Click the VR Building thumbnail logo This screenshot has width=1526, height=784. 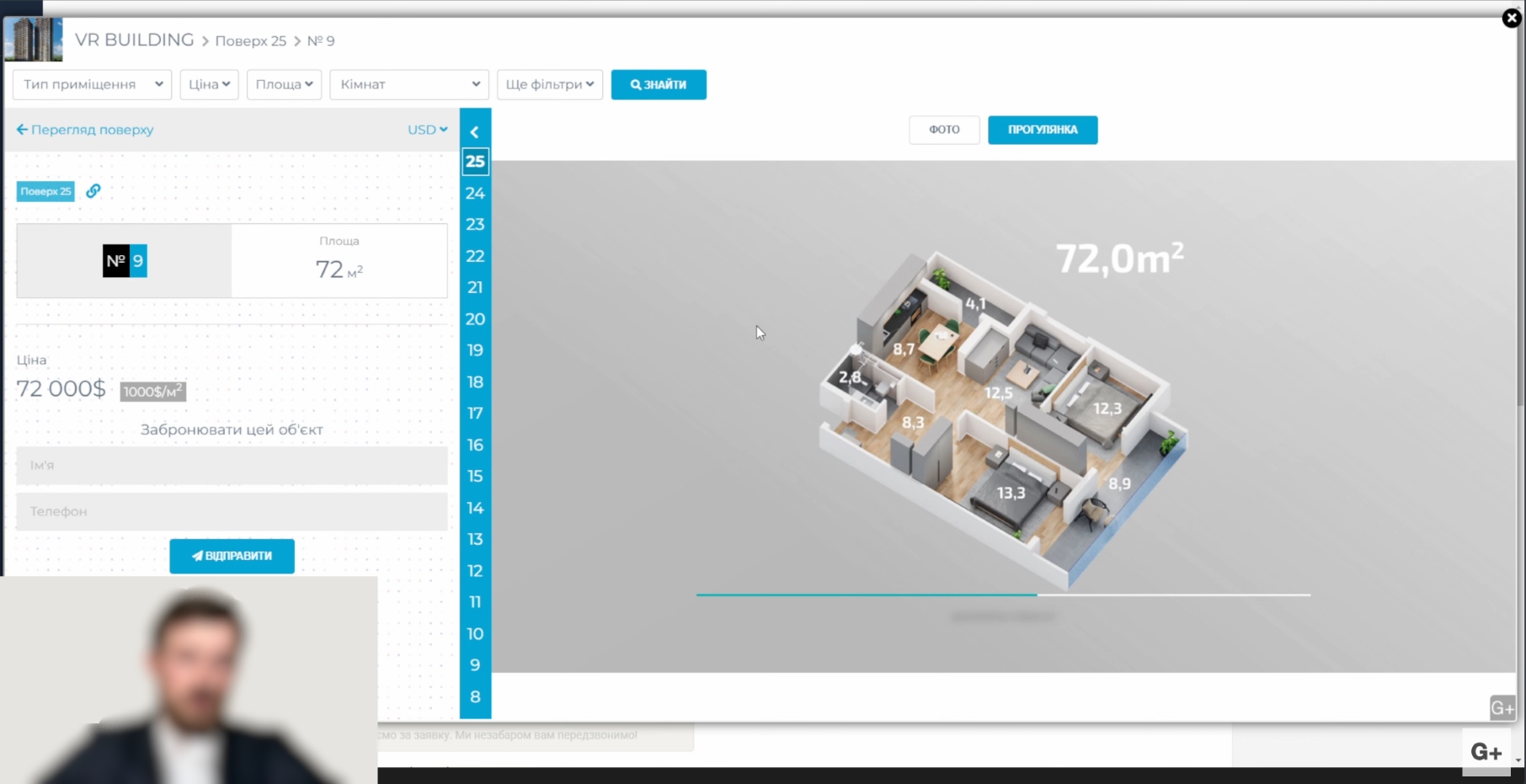coord(34,40)
